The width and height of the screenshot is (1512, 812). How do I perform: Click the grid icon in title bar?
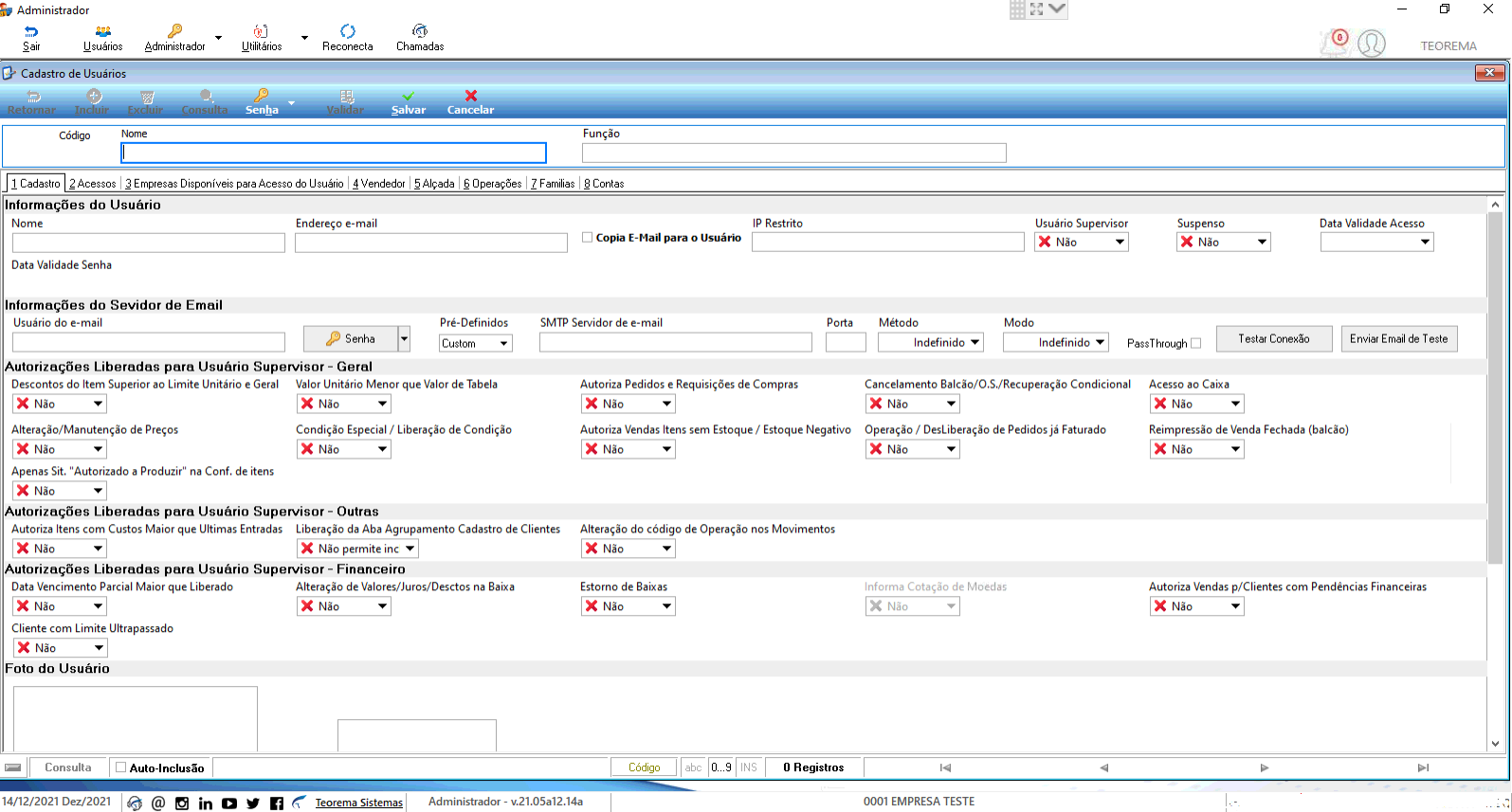coord(1017,9)
